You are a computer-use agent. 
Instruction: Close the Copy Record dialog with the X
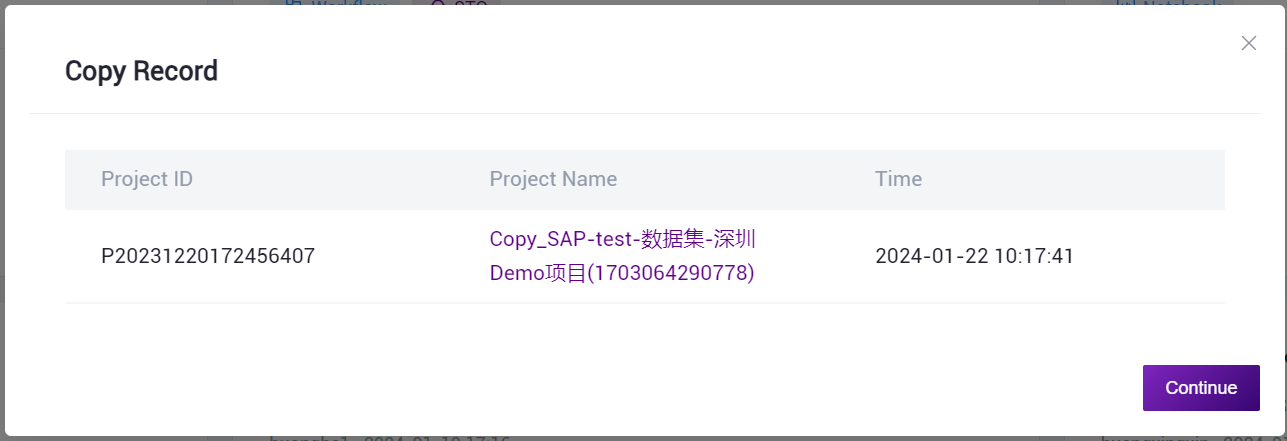pos(1248,43)
